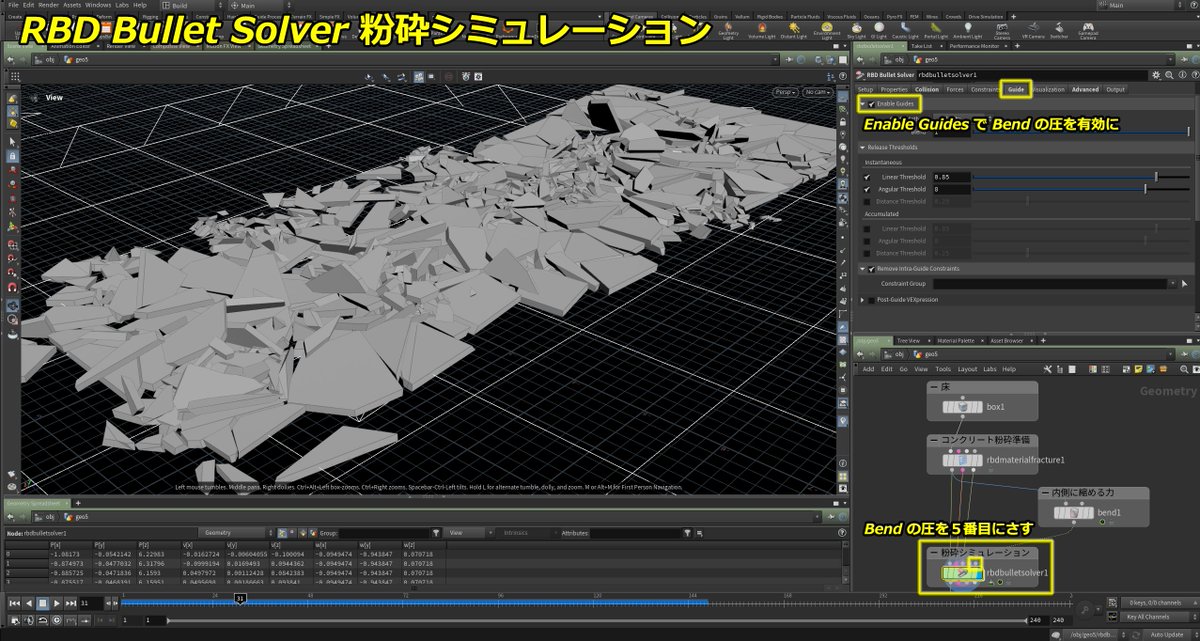Expand the Post-Guide VEXpression section
The width and height of the screenshot is (1200, 641).
tap(862, 300)
